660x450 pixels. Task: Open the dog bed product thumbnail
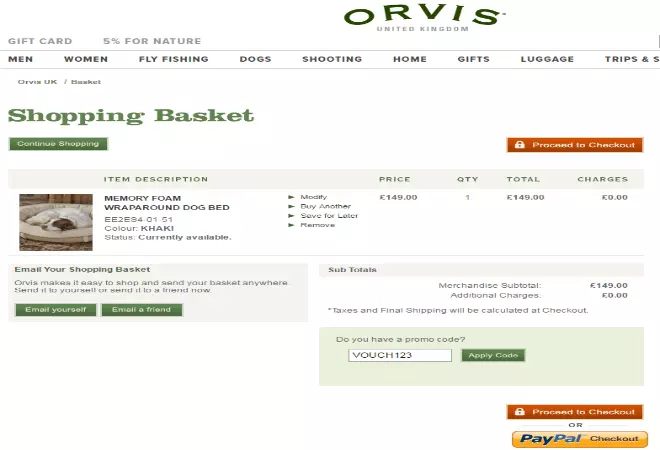tap(56, 222)
